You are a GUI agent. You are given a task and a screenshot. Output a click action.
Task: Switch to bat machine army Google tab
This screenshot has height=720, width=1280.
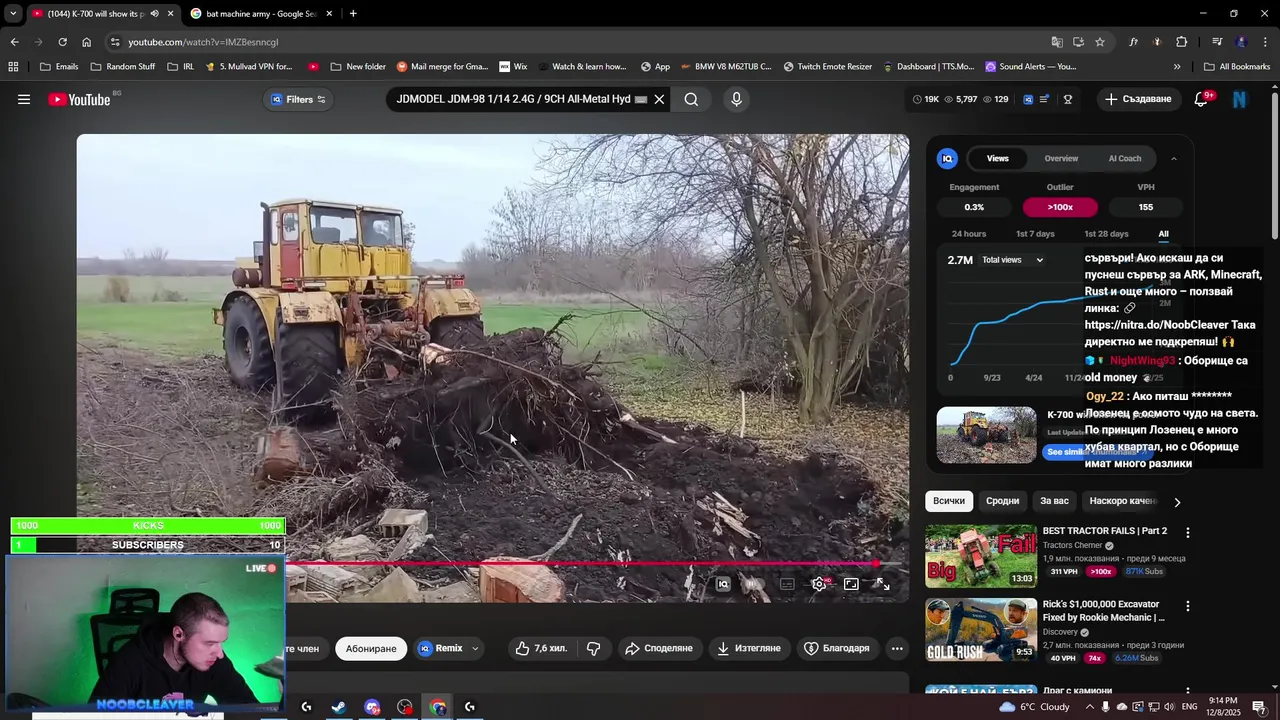pyautogui.click(x=262, y=14)
